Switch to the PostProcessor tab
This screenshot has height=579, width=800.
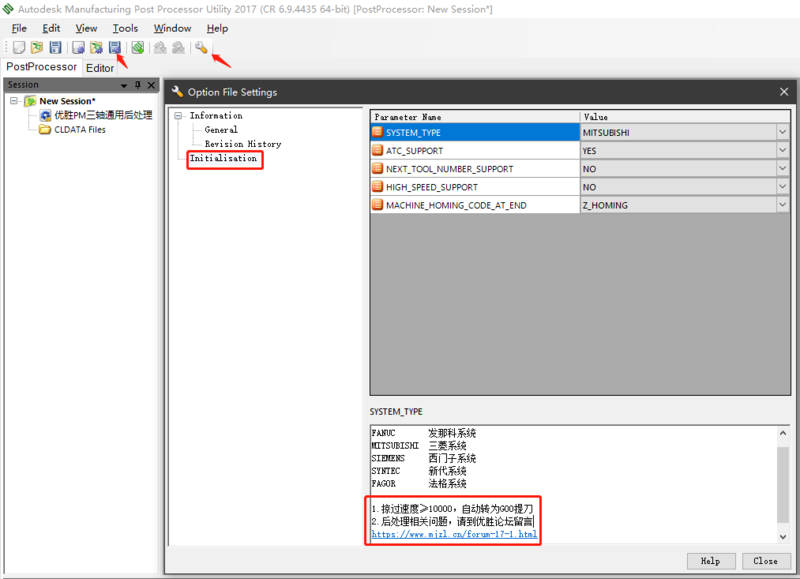tap(41, 67)
